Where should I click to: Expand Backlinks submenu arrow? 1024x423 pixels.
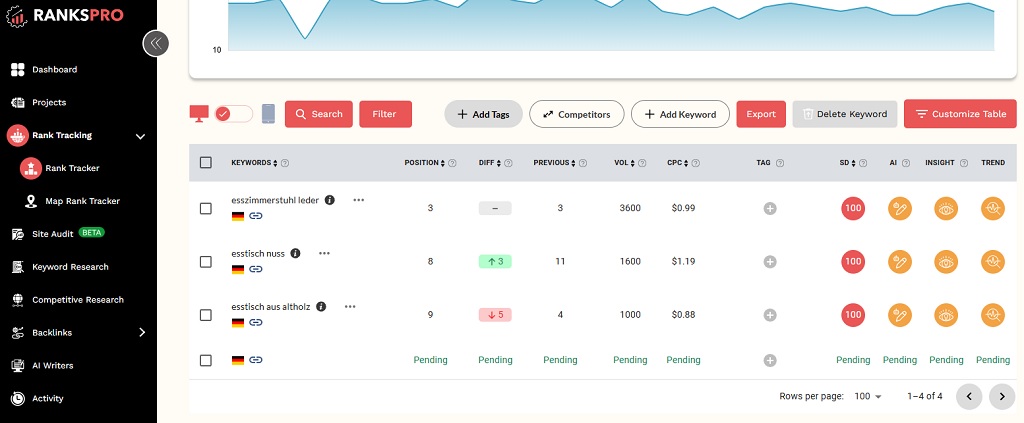tap(142, 333)
